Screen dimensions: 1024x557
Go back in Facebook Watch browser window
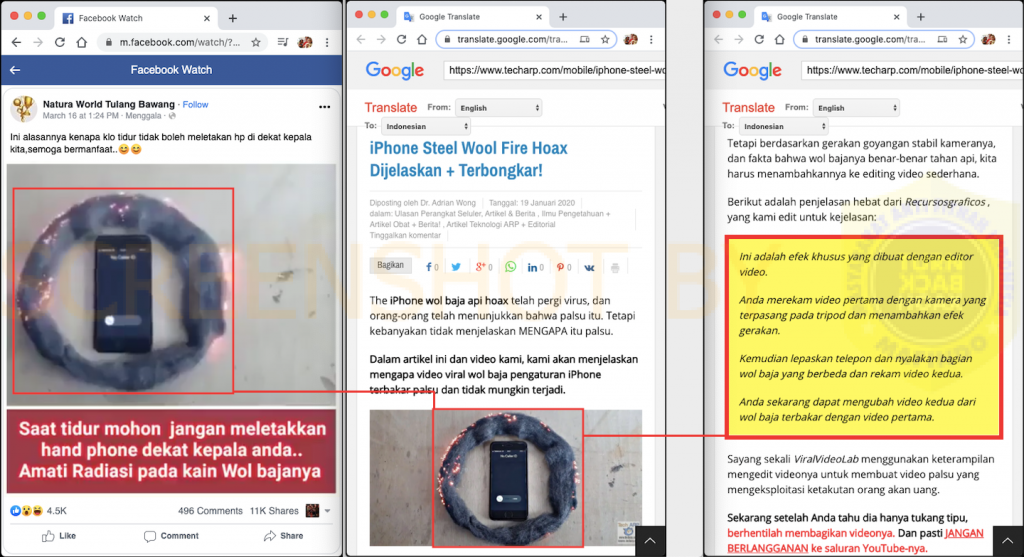(16, 42)
